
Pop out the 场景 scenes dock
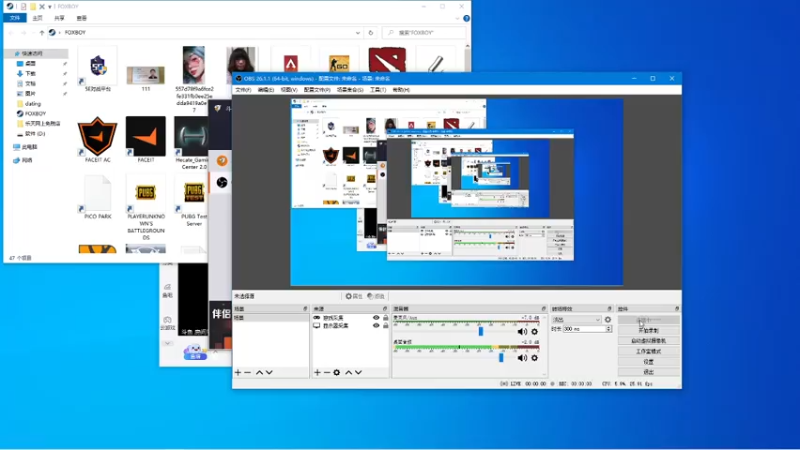(306, 309)
